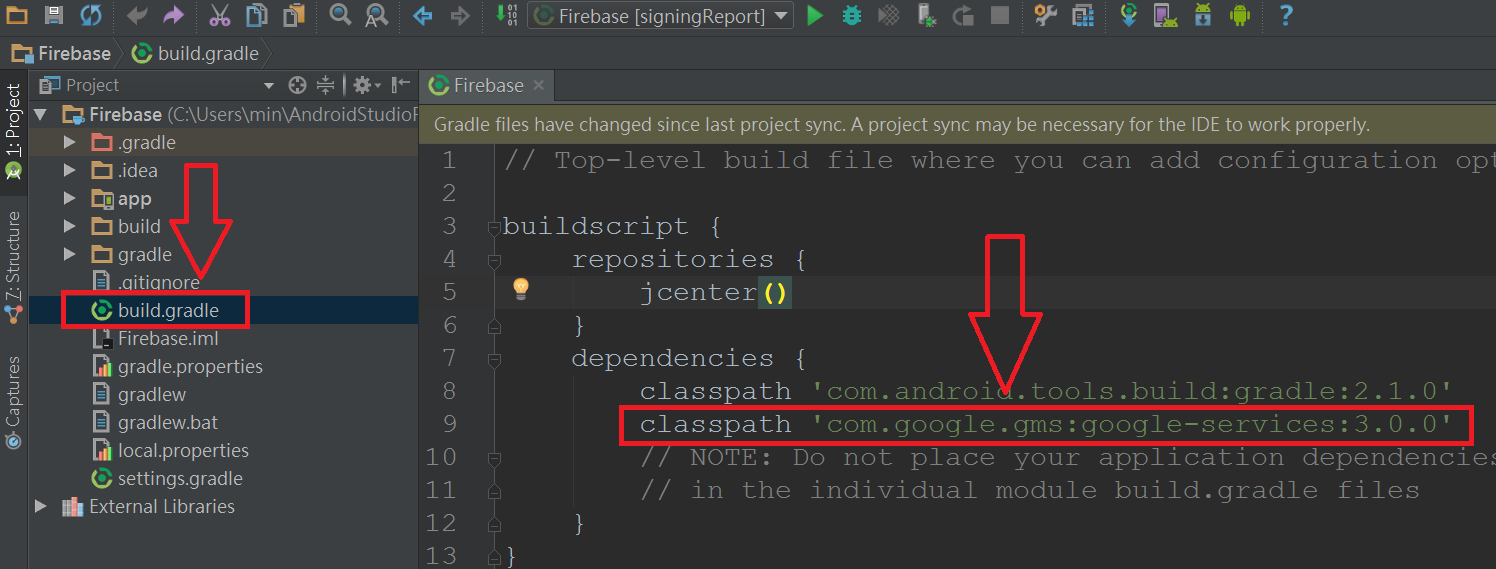Expand the build folder
Viewport: 1496px width, 569px height.
point(69,226)
